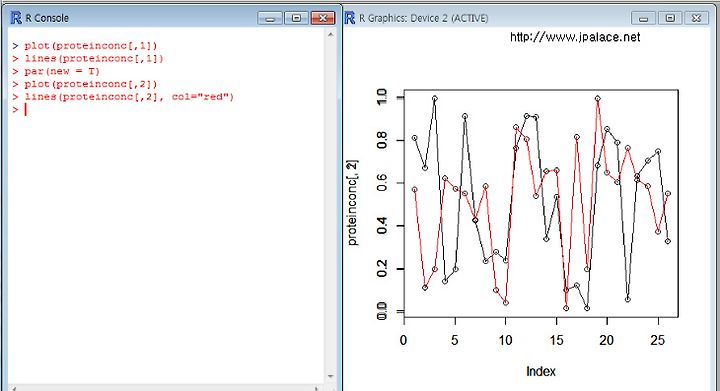Click the R logo icon in R Graphics title bar
Image resolution: width=720 pixels, height=391 pixels.
point(349,18)
